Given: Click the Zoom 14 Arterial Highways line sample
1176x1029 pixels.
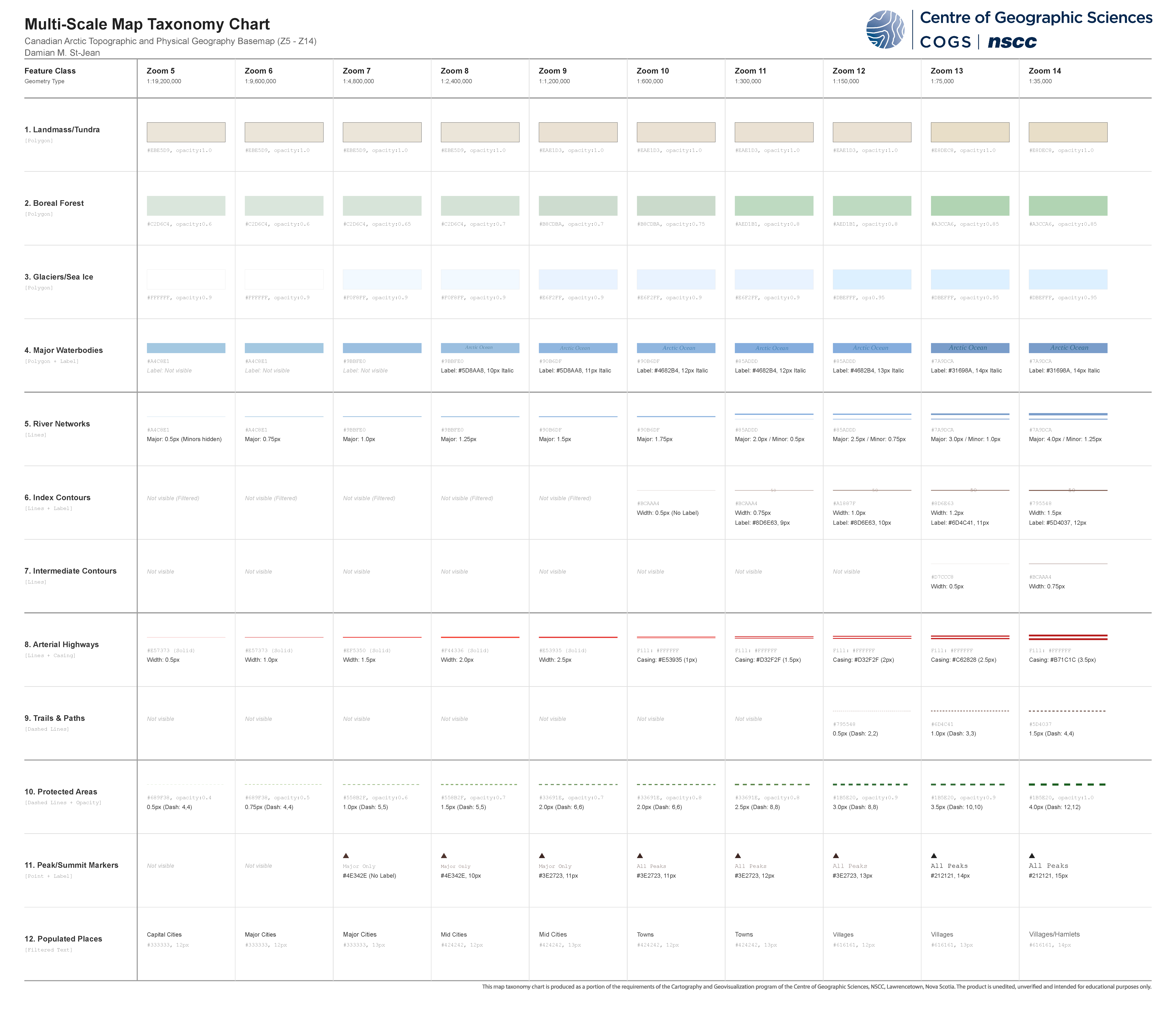Looking at the screenshot, I should pyautogui.click(x=1068, y=637).
